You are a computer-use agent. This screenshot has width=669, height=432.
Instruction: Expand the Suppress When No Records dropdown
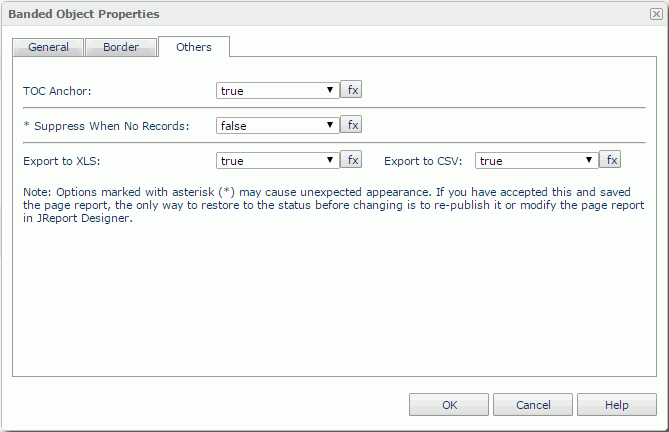pyautogui.click(x=278, y=125)
